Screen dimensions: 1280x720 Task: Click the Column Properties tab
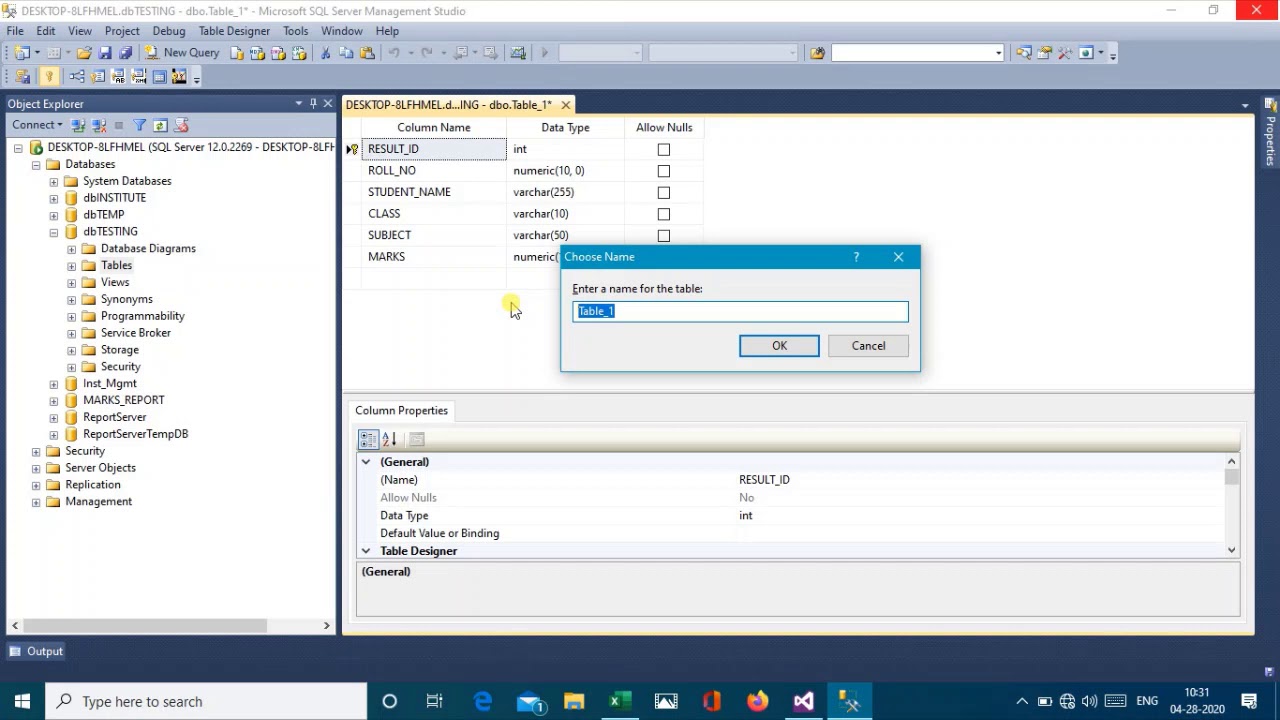(x=401, y=411)
